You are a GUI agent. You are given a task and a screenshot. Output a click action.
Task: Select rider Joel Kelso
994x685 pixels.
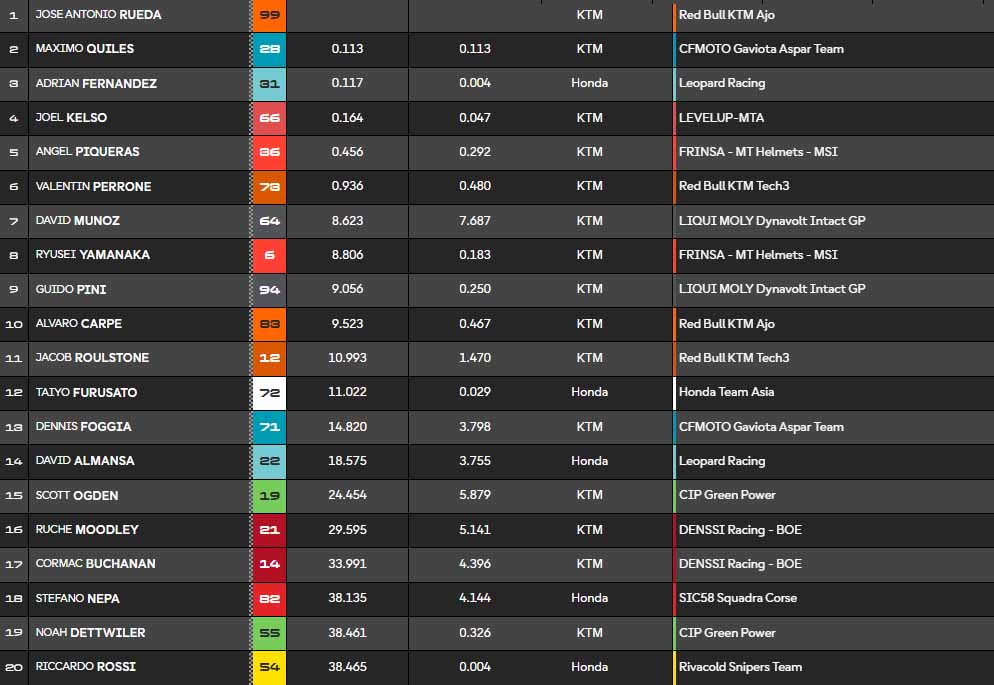(71, 118)
